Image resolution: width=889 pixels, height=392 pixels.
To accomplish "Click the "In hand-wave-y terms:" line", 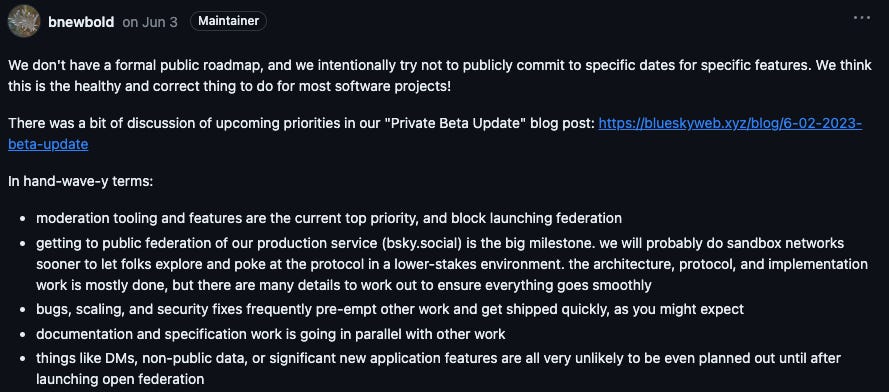I will [x=81, y=182].
